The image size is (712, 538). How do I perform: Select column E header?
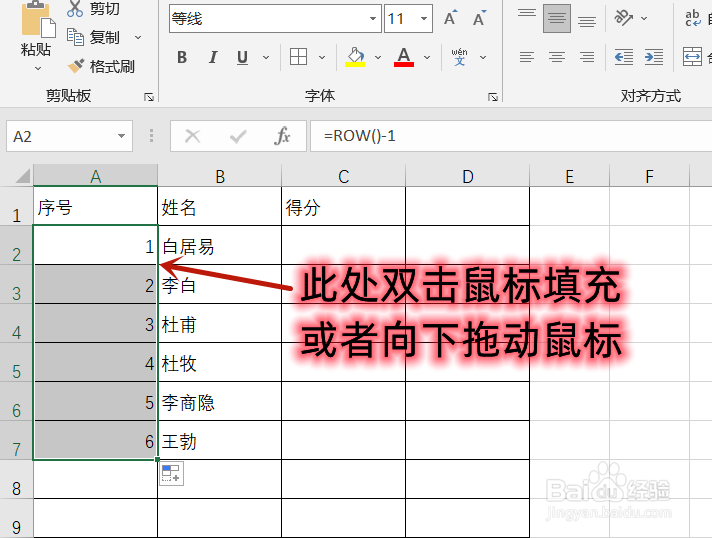[x=569, y=176]
